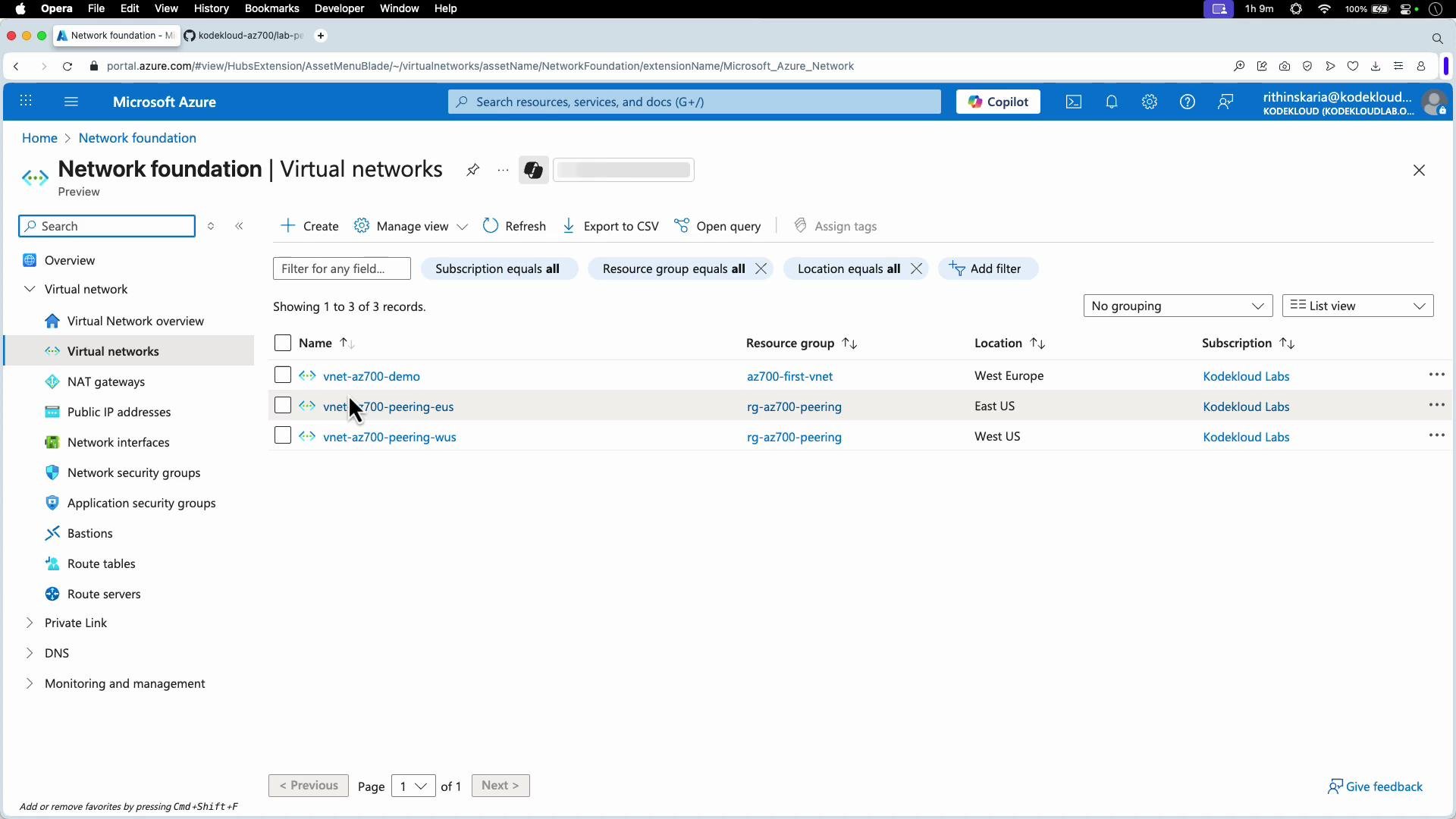Open the Azure portal hamburger menu

coord(71,102)
